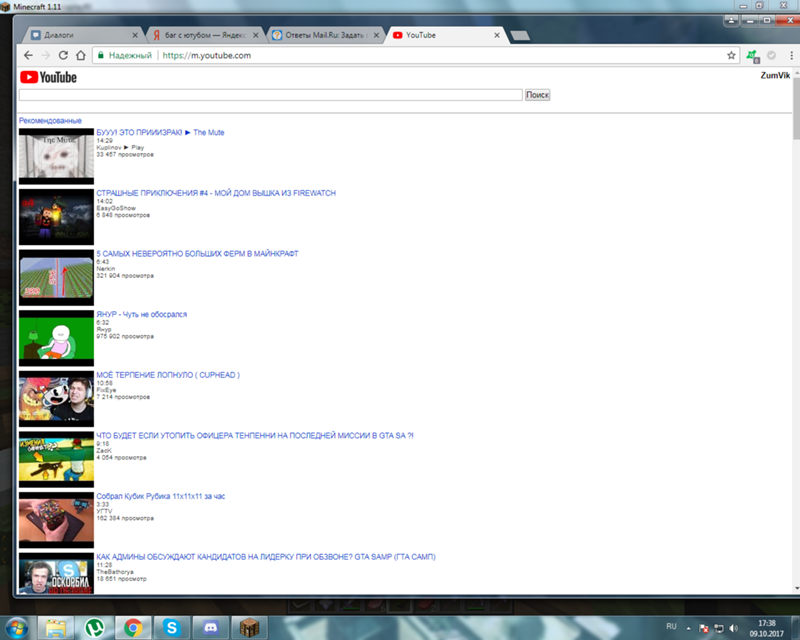This screenshot has height=640, width=800.
Task: Open the clock showing 17:38
Action: coord(766,628)
